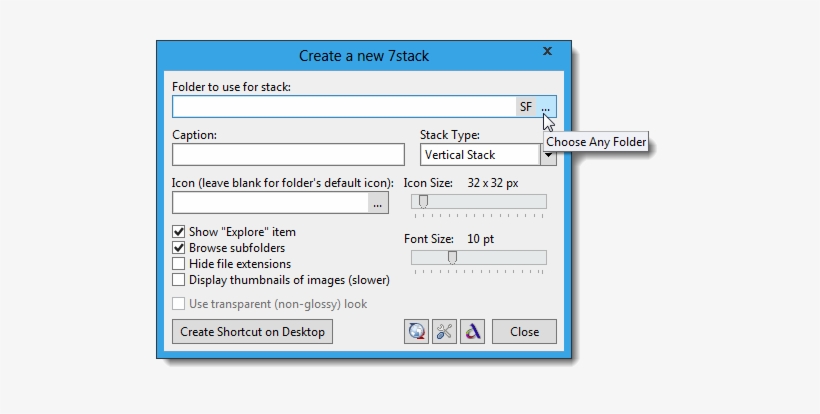Open the tools settings icon button
The image size is (820, 414).
tap(445, 331)
